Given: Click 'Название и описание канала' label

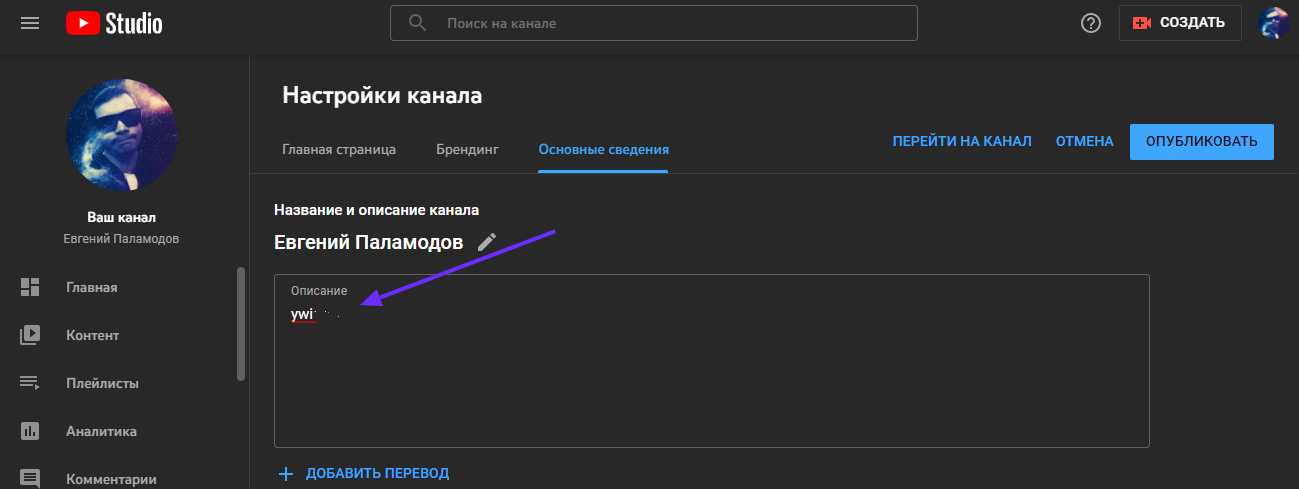Looking at the screenshot, I should 376,210.
